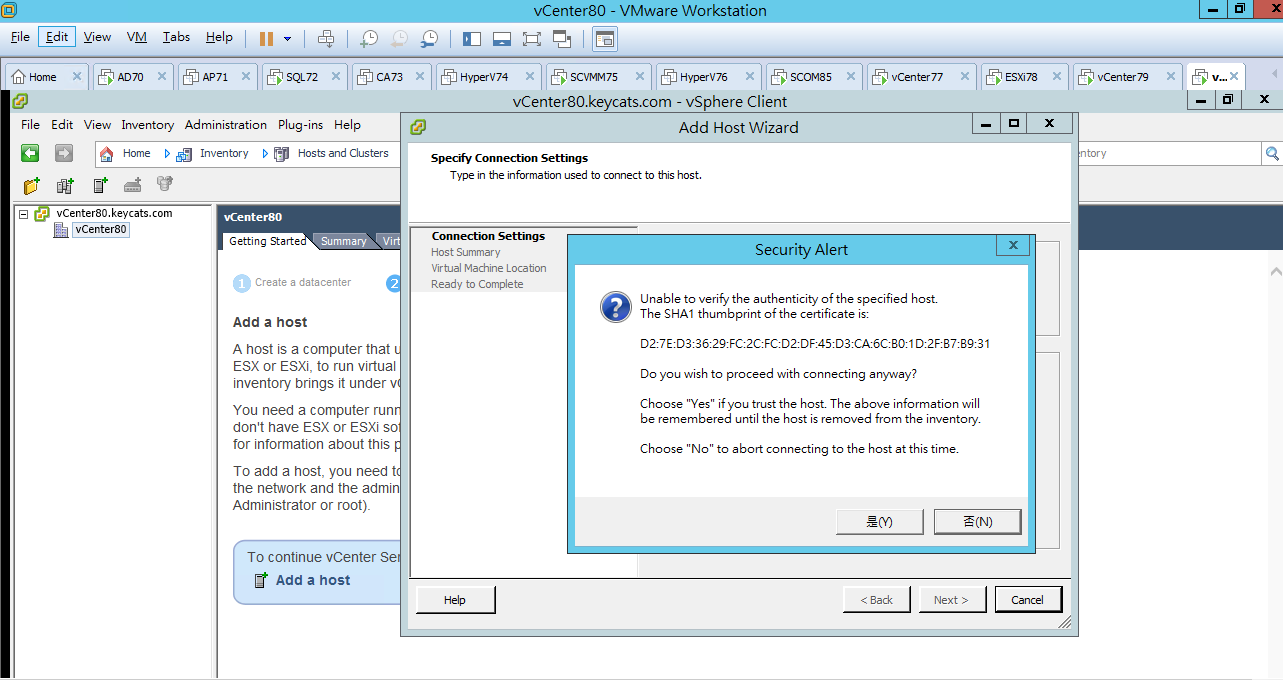Close the AP71 tab
This screenshot has height=680, width=1283.
pos(248,76)
